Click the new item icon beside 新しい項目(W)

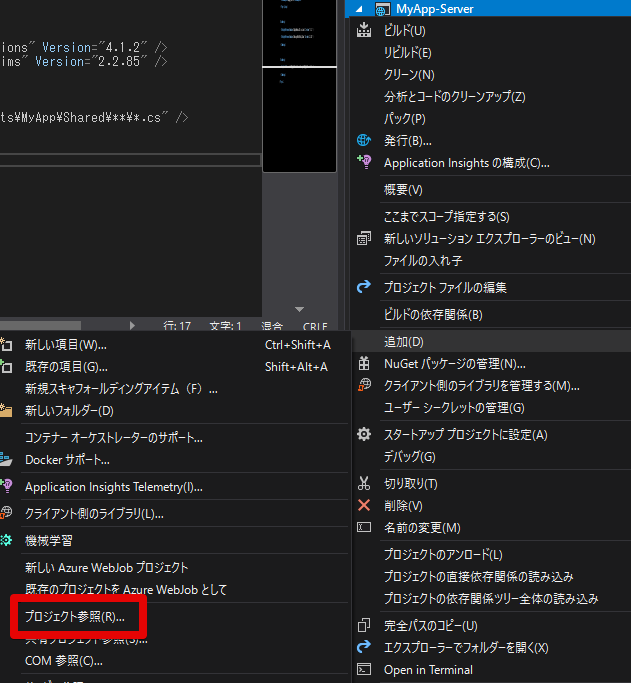click(6, 345)
